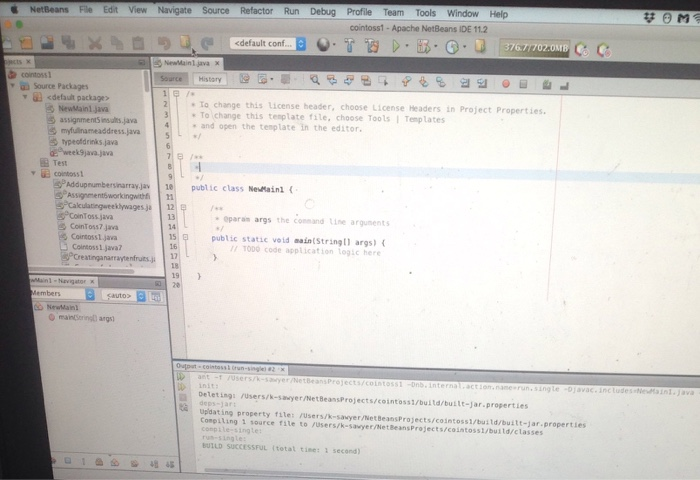Open the Run Project dropdown arrow
This screenshot has height=480, width=700.
407,46
